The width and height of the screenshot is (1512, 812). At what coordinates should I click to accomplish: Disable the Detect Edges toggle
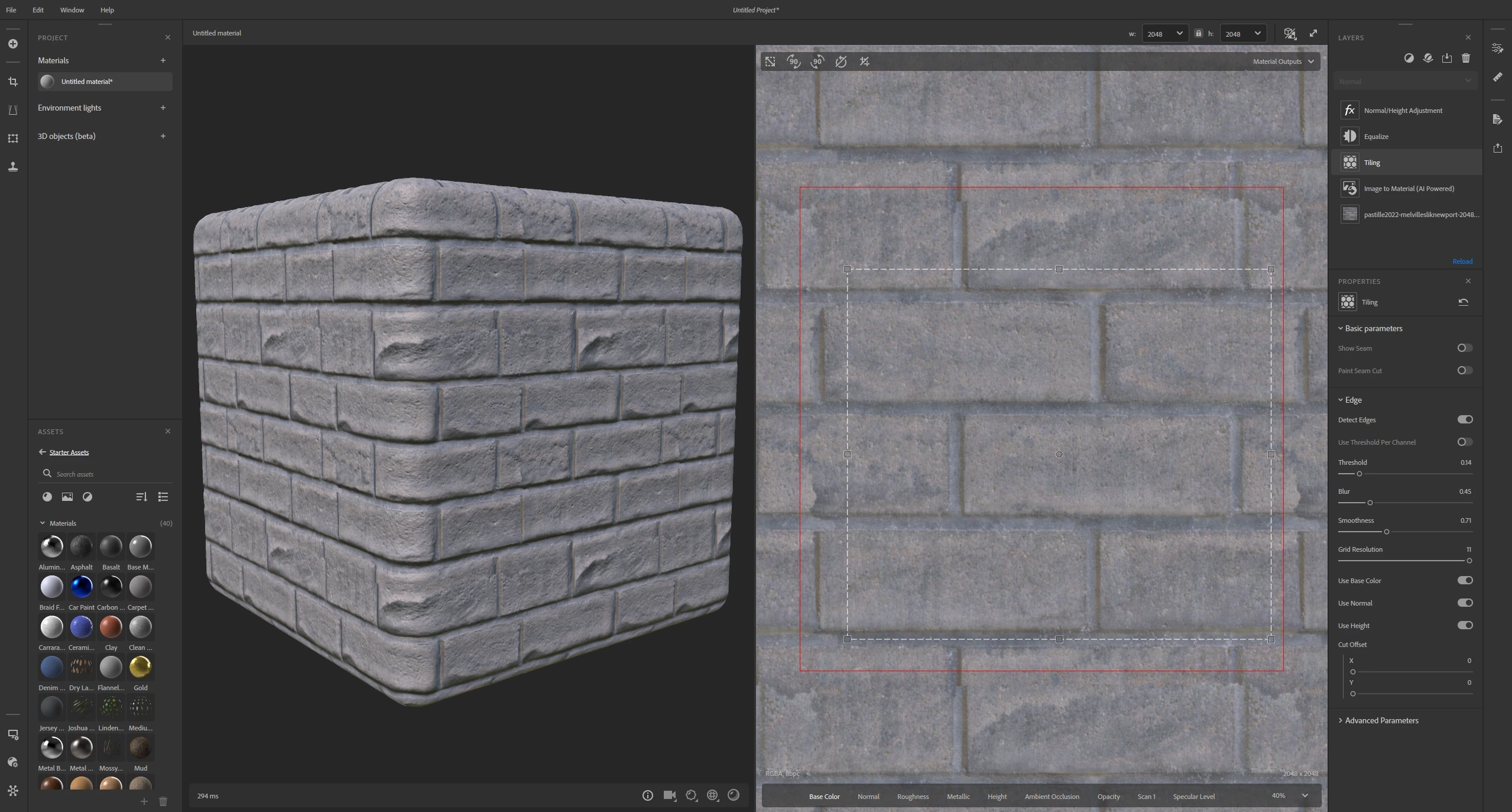1464,419
